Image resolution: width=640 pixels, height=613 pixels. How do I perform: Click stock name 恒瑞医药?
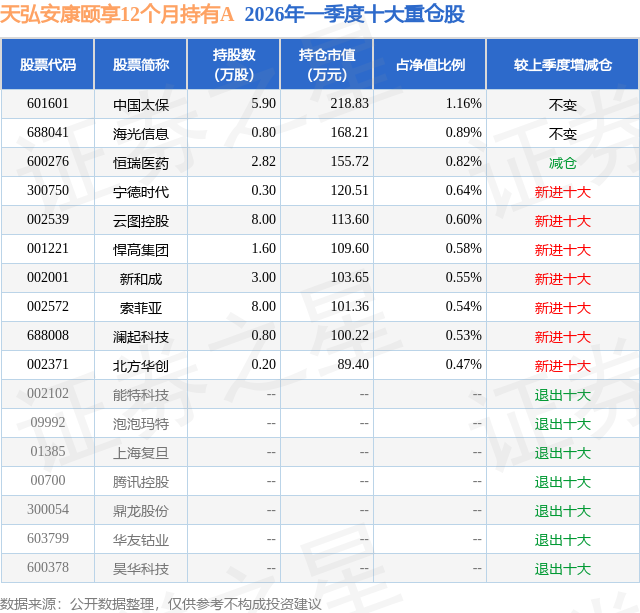(x=141, y=163)
